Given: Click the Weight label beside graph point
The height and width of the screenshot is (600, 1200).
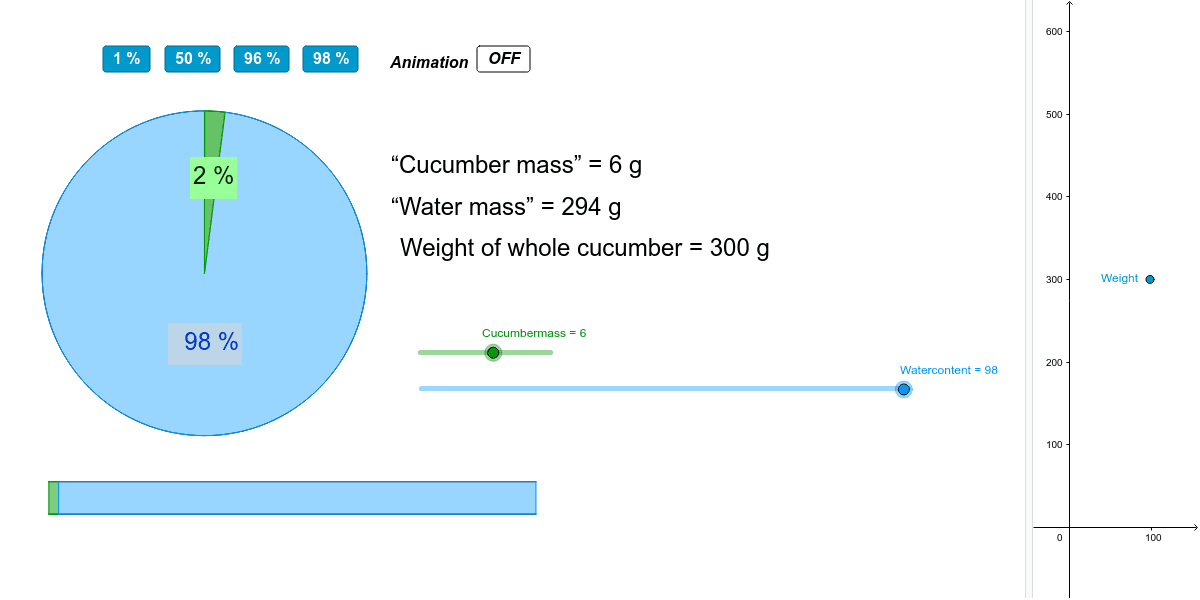Looking at the screenshot, I should click(1119, 278).
